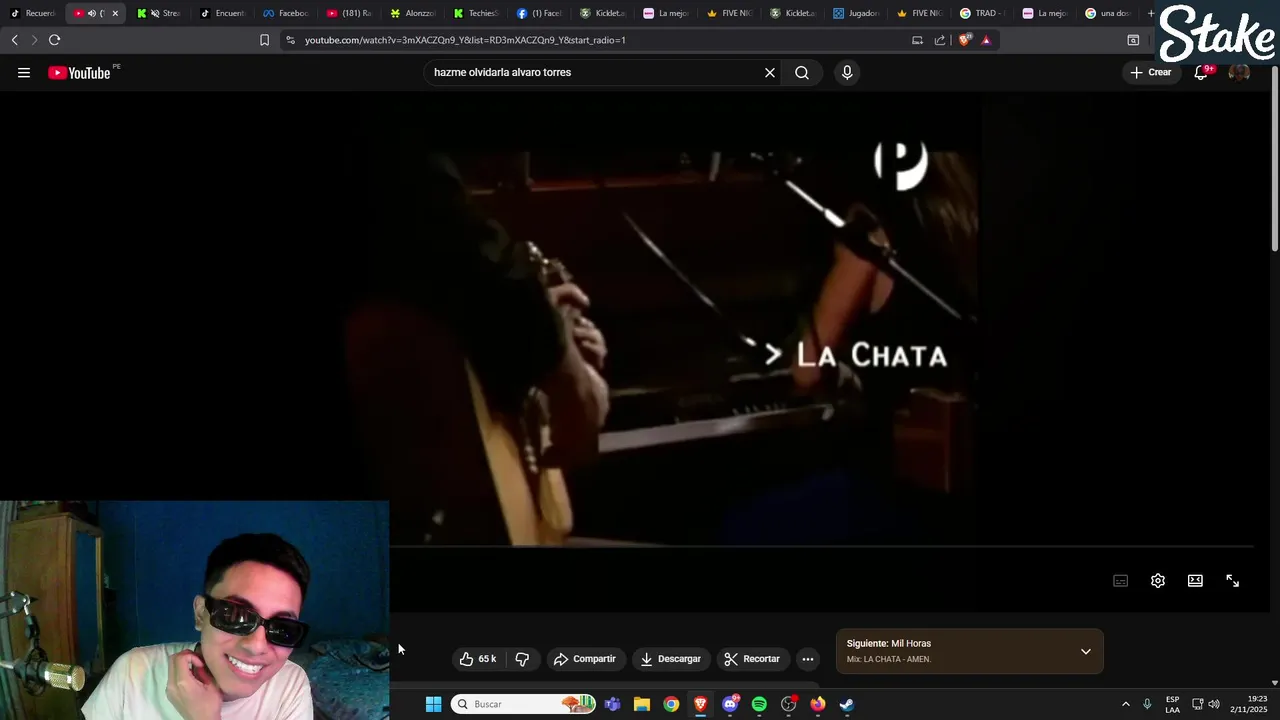
Task: Open the Brave Rewards triangle icon
Action: coord(986,40)
